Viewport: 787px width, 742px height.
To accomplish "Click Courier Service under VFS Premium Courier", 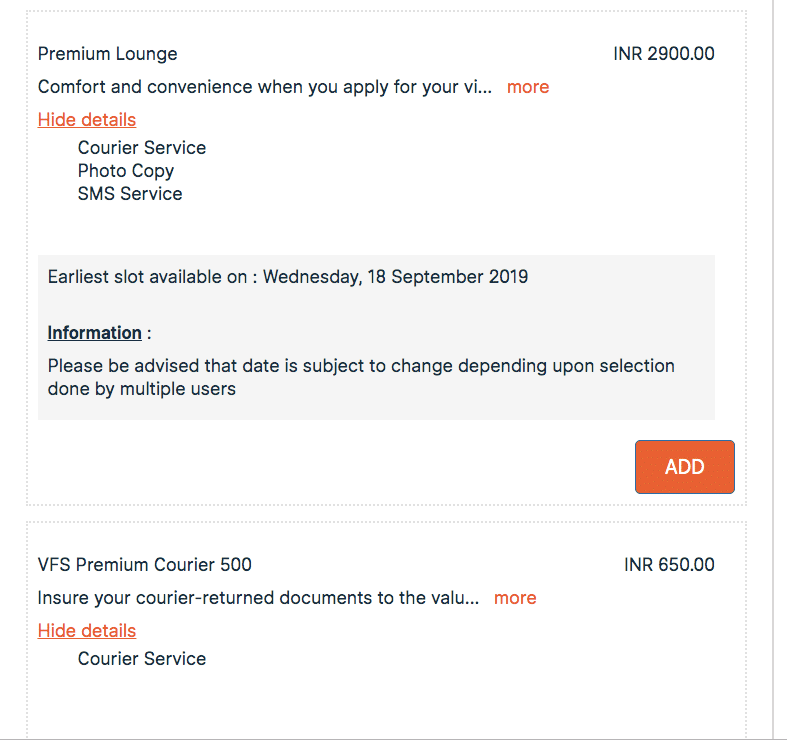I will (142, 659).
